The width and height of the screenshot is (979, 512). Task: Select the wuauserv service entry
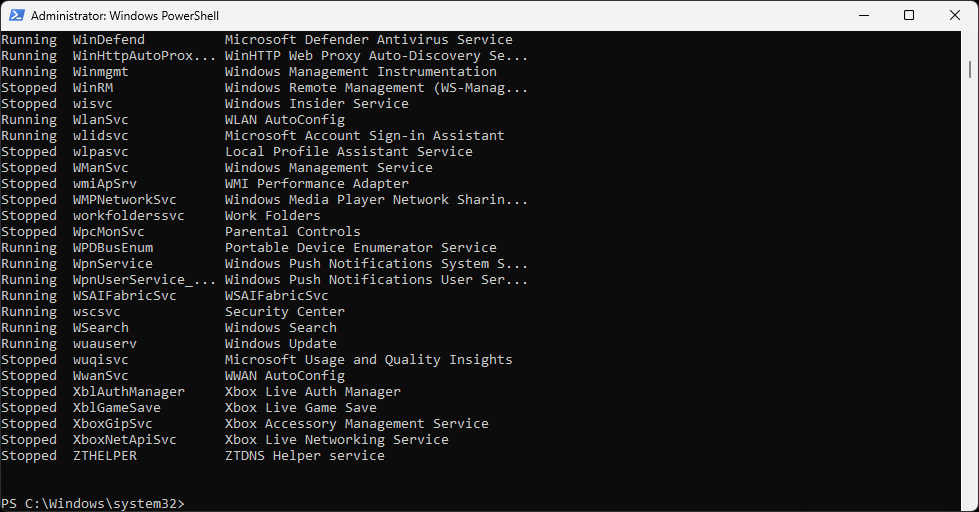click(105, 344)
